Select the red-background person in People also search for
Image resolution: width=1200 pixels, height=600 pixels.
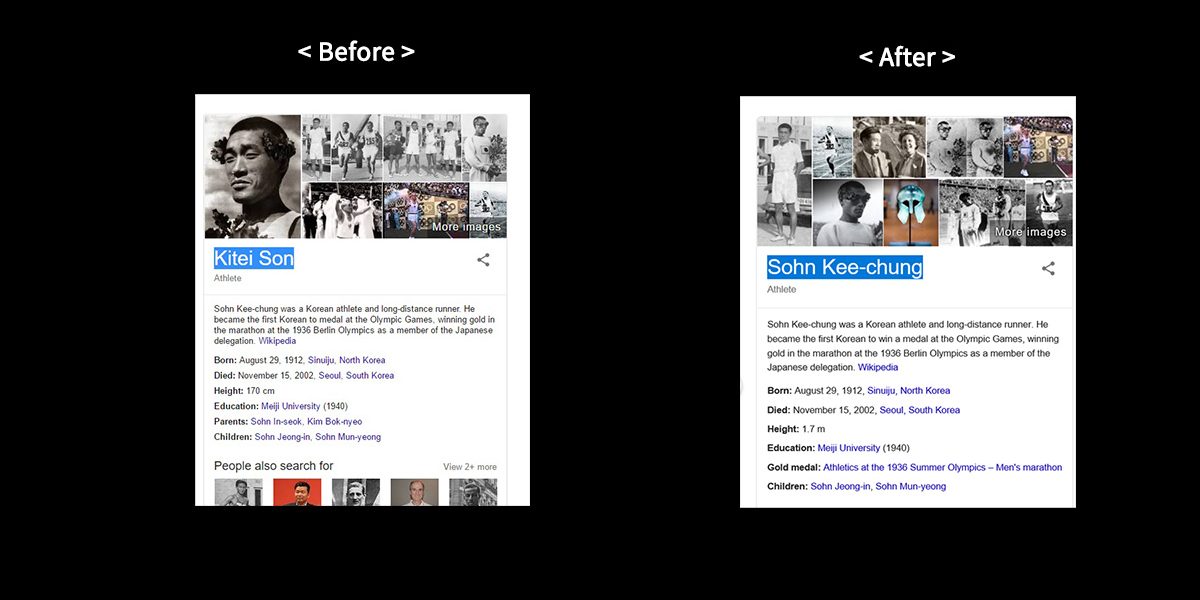pos(297,492)
